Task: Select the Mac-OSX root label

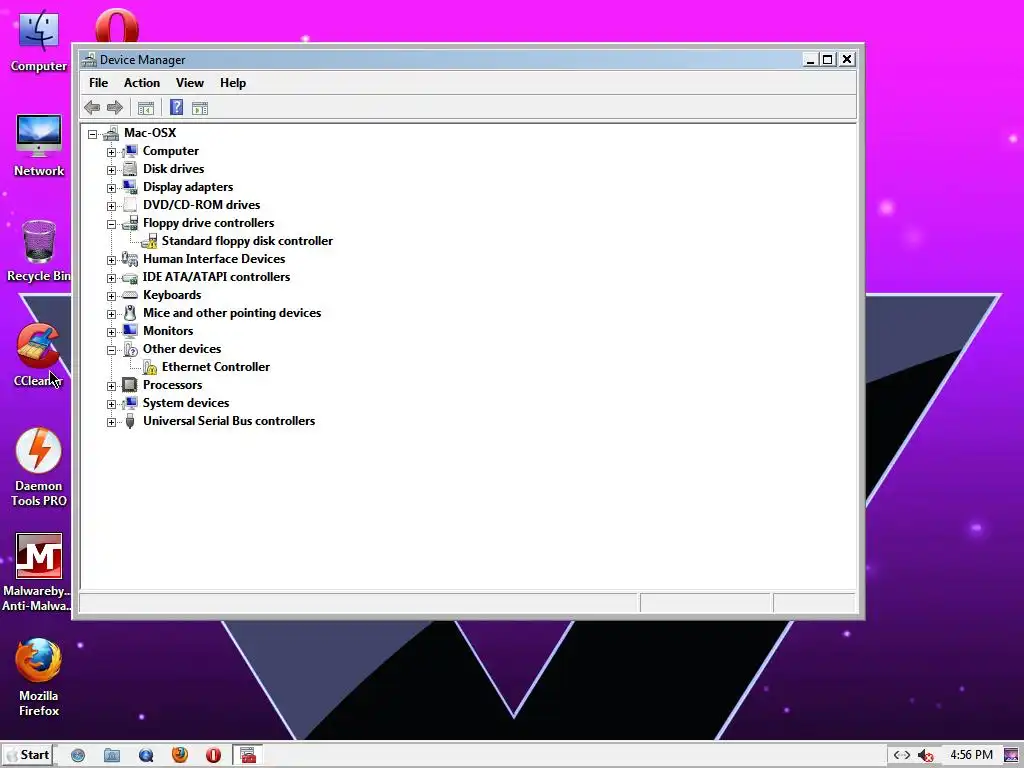Action: click(x=150, y=133)
